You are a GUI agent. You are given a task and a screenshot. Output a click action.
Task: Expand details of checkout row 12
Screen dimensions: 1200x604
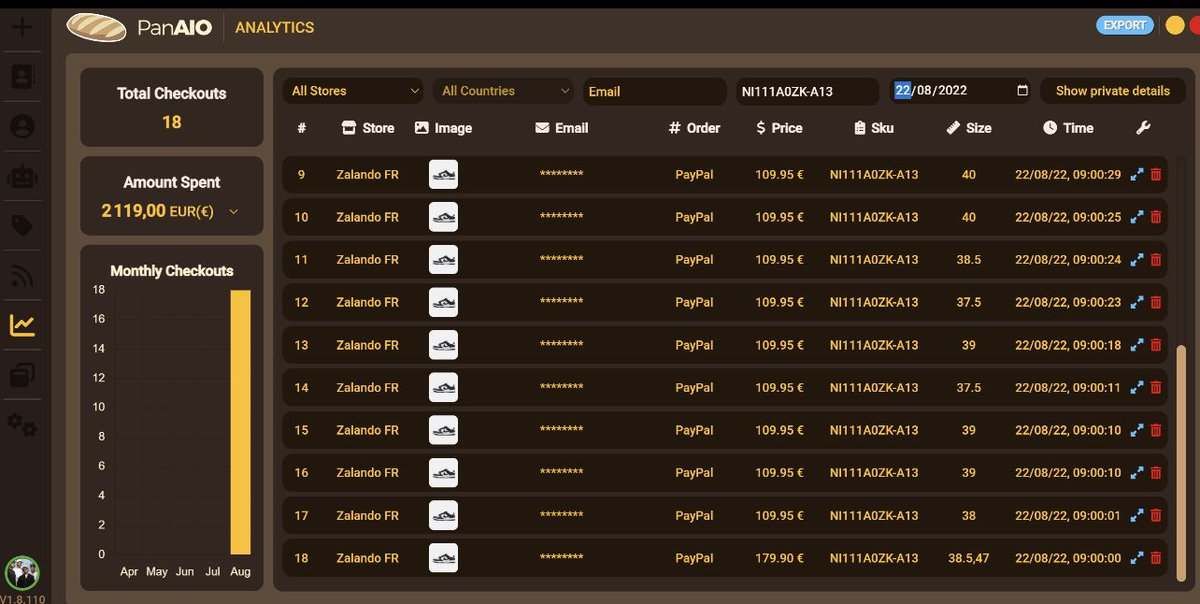pyautogui.click(x=1136, y=302)
